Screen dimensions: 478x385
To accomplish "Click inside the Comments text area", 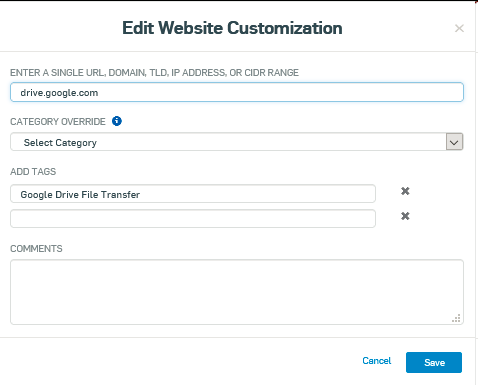I will point(237,292).
